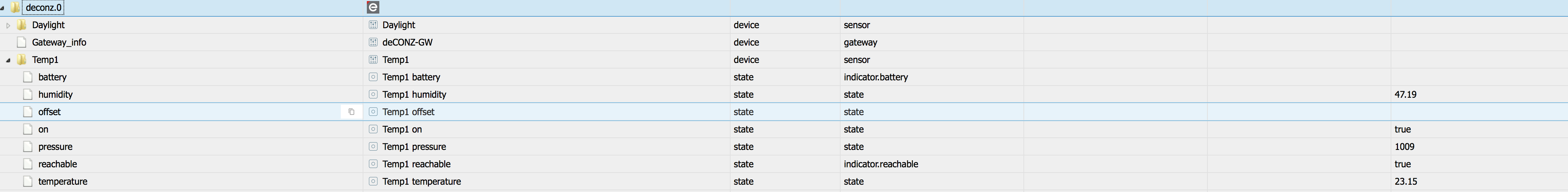Click the deconz.0 adapter logo icon
The width and height of the screenshot is (1568, 192).
[373, 7]
